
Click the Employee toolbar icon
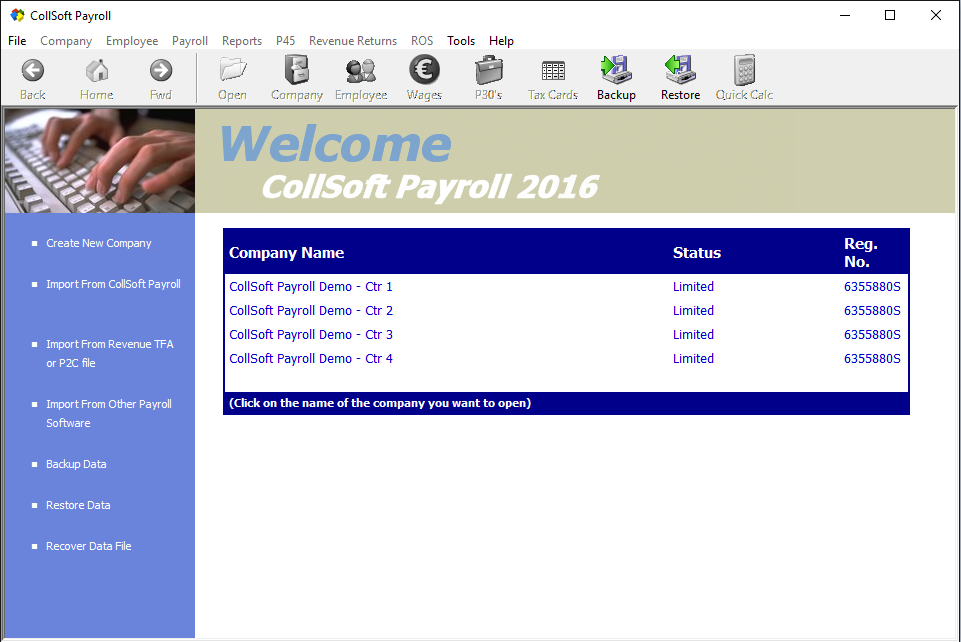tap(361, 71)
